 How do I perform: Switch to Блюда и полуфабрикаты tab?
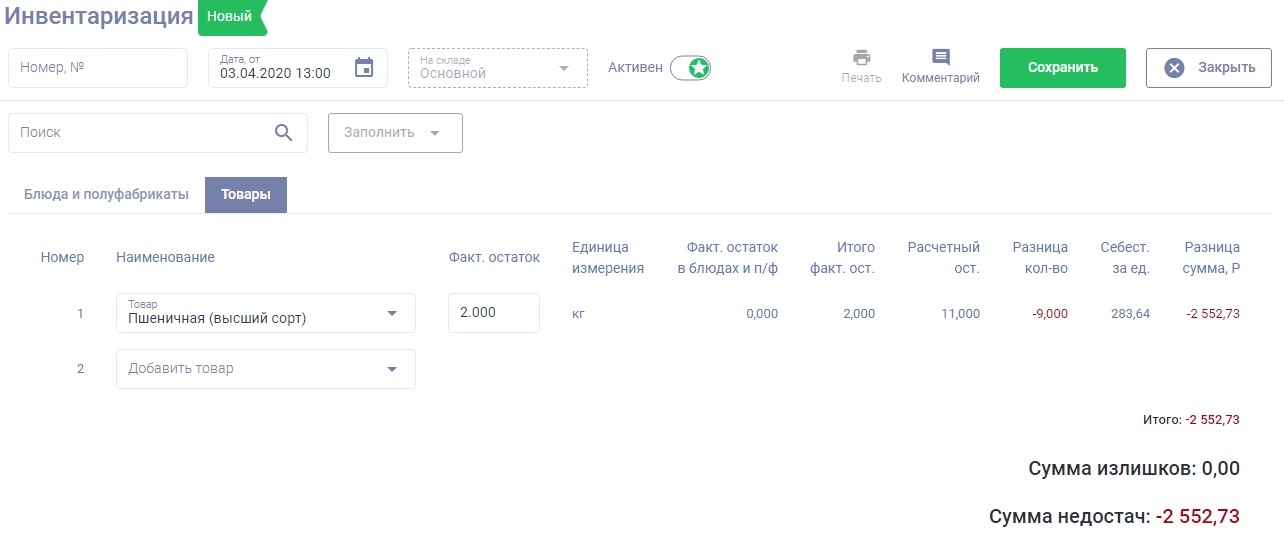pos(106,195)
